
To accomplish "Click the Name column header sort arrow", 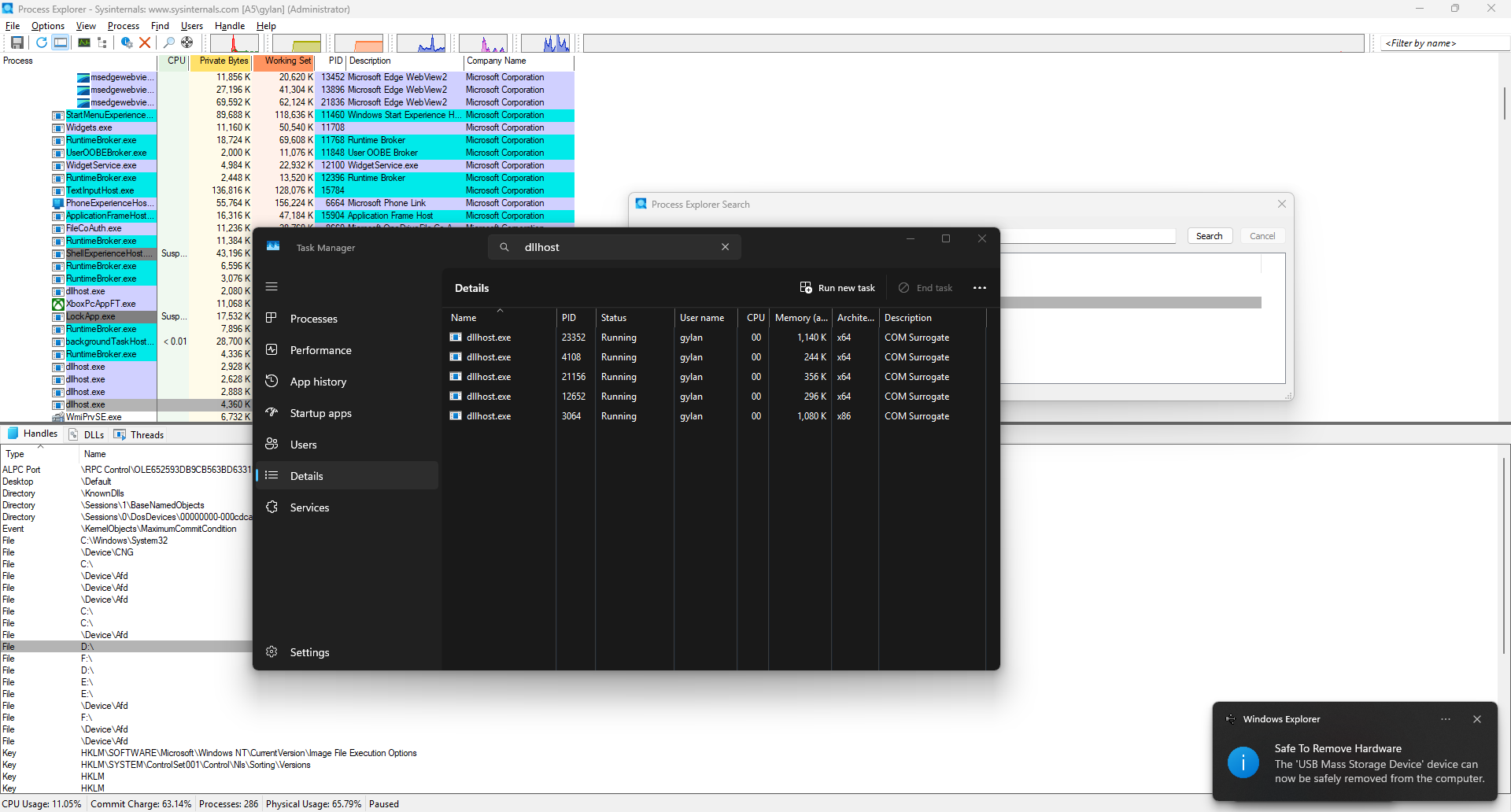I will pos(500,311).
